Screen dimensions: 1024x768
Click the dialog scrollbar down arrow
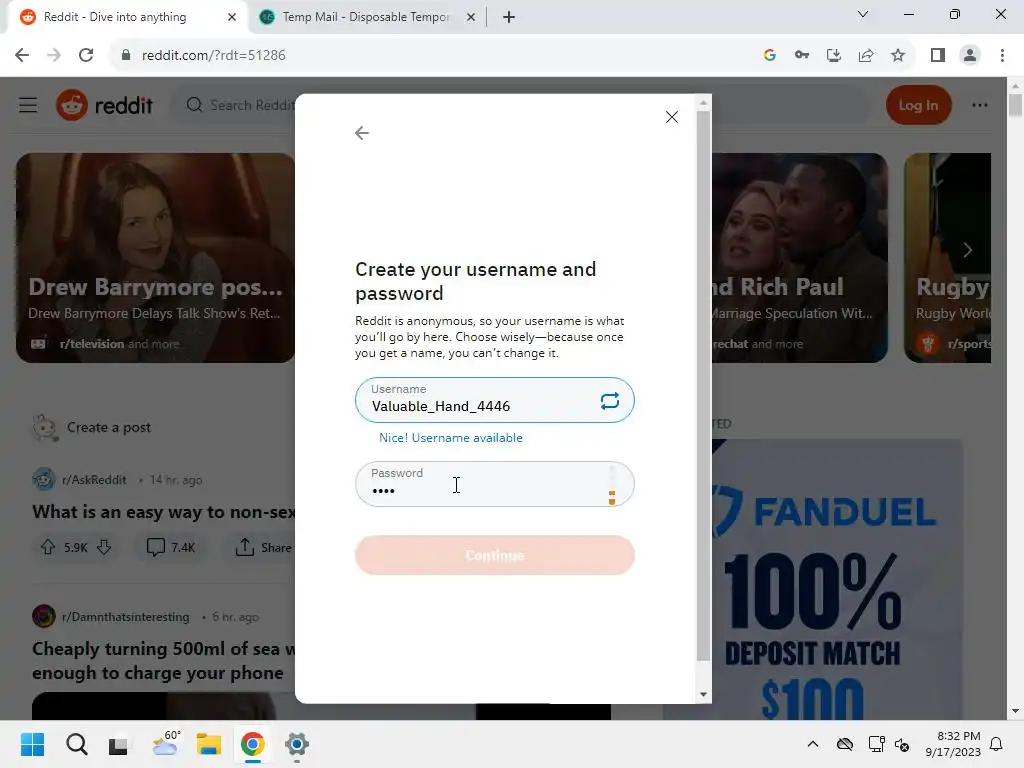pos(703,694)
